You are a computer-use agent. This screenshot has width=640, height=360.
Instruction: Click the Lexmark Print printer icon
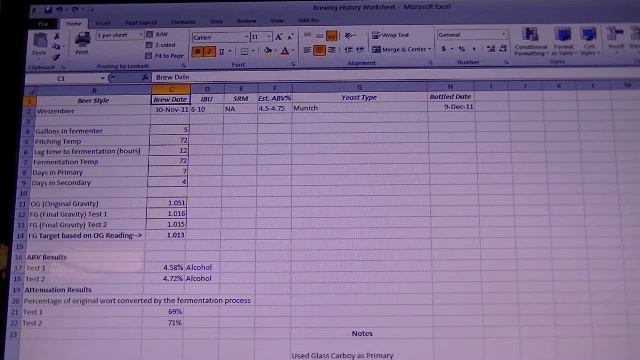82,40
